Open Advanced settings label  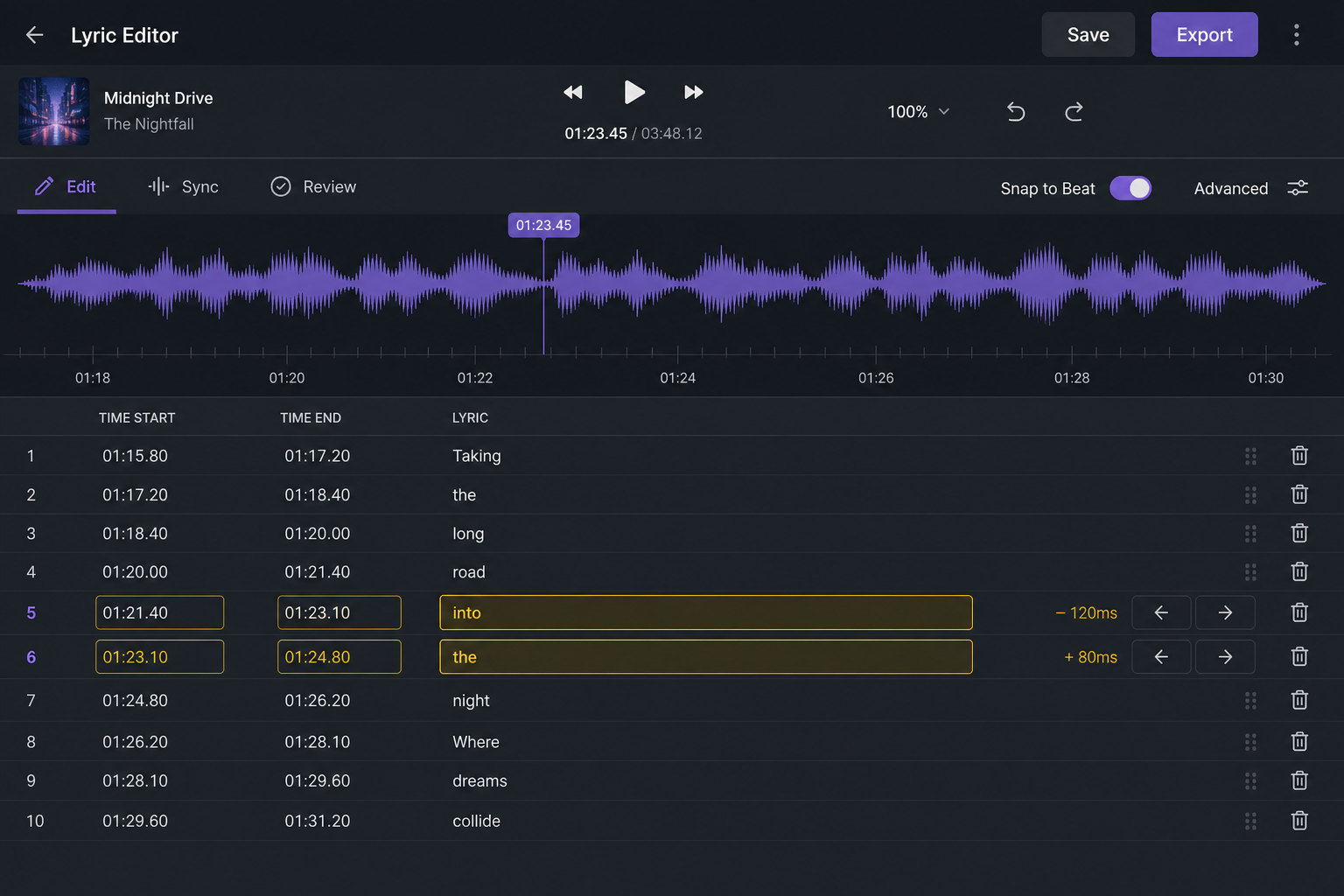(1230, 188)
